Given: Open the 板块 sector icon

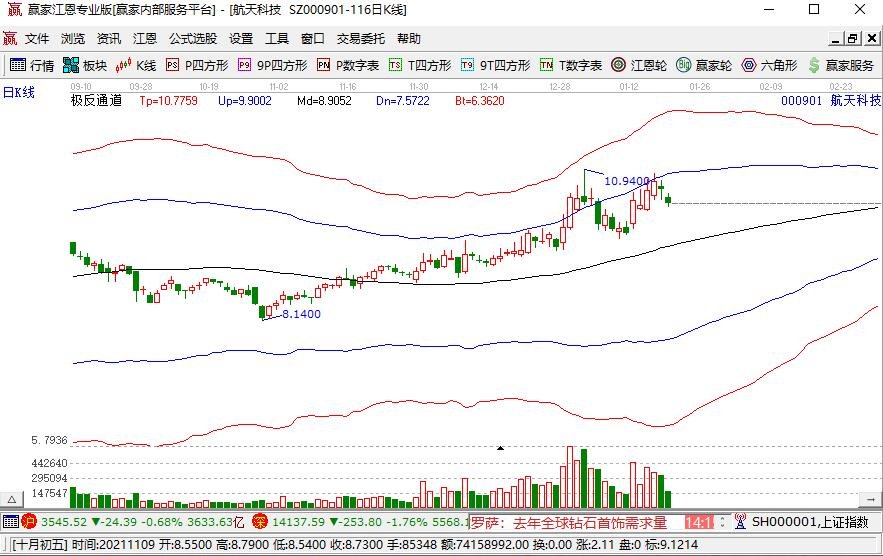Looking at the screenshot, I should [x=84, y=65].
